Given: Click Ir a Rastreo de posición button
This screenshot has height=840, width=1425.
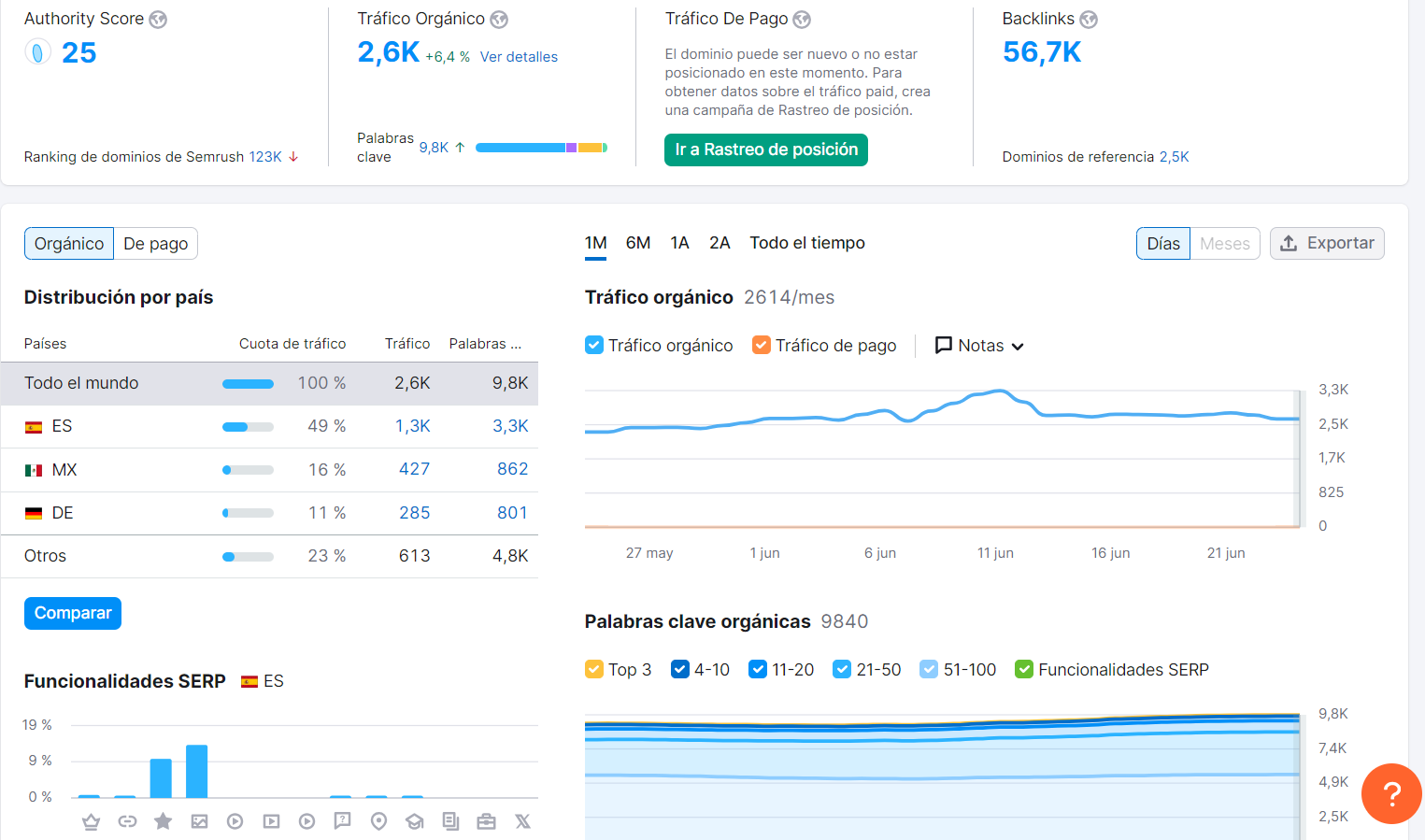Looking at the screenshot, I should tap(766, 149).
